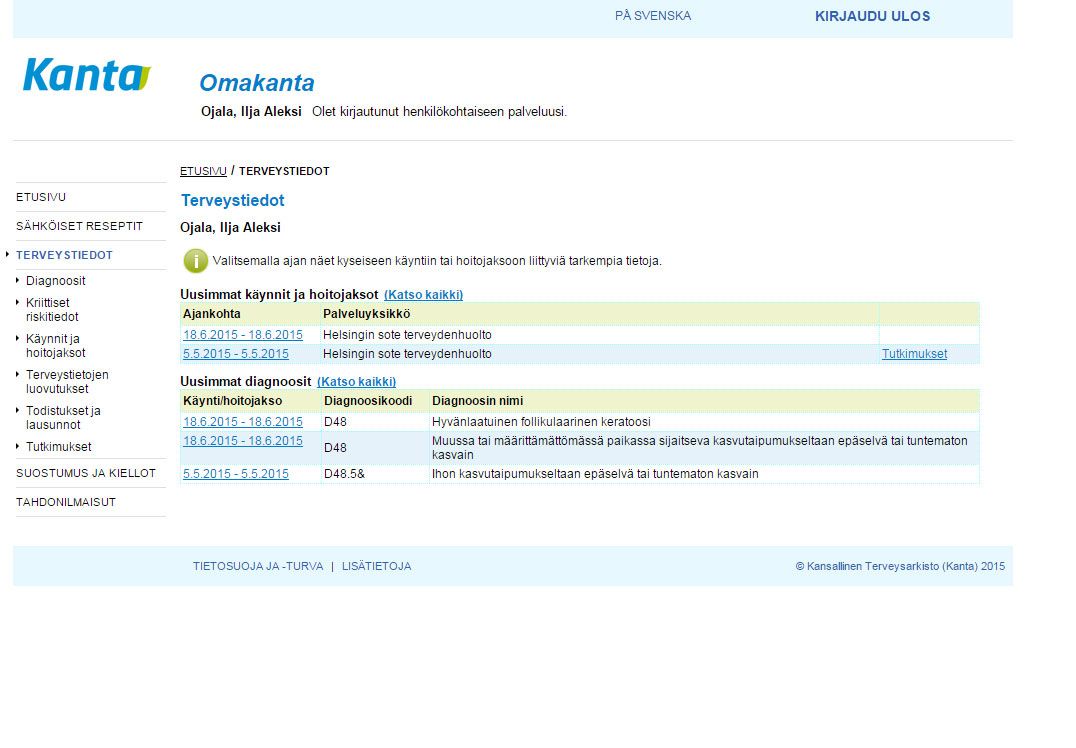
Task: Open TAHDONILMAISUT menu item
Action: (66, 502)
